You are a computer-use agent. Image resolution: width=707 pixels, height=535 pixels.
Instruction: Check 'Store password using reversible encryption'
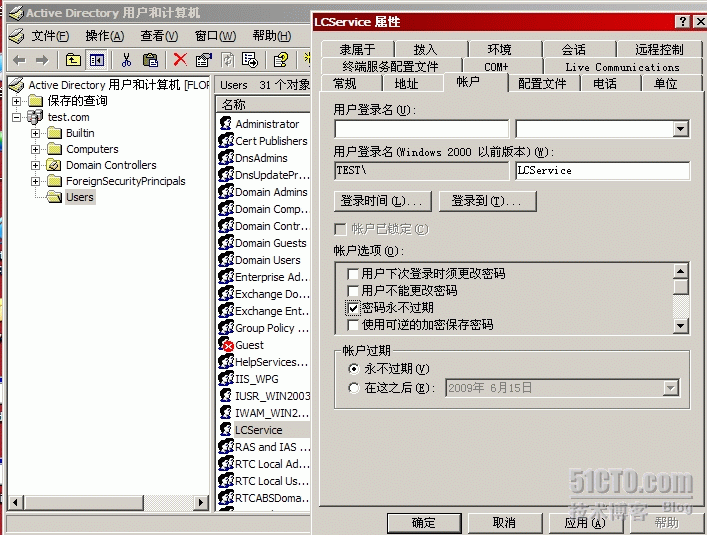click(353, 325)
